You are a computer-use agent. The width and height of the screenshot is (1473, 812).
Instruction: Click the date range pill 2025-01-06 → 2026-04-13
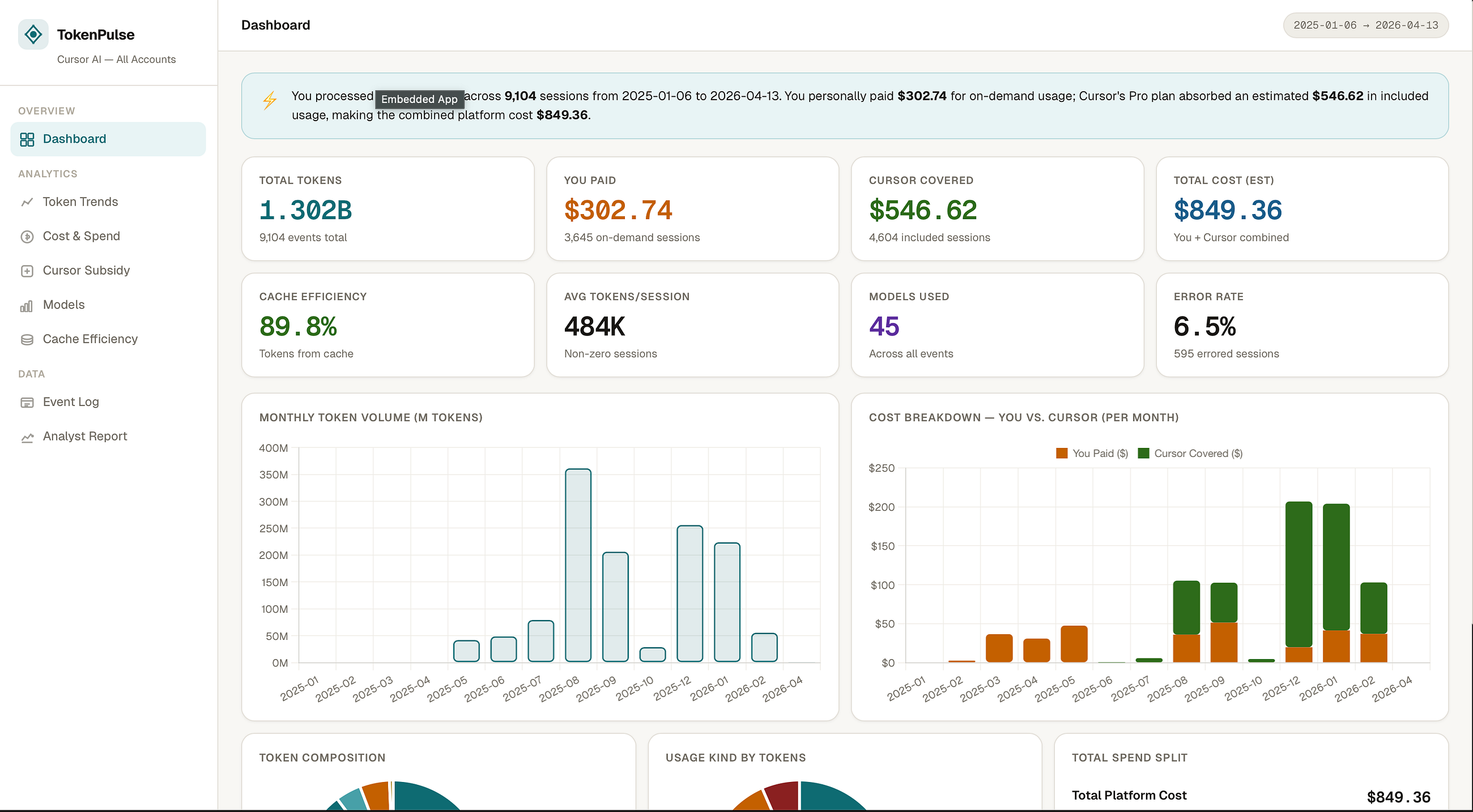(x=1365, y=25)
